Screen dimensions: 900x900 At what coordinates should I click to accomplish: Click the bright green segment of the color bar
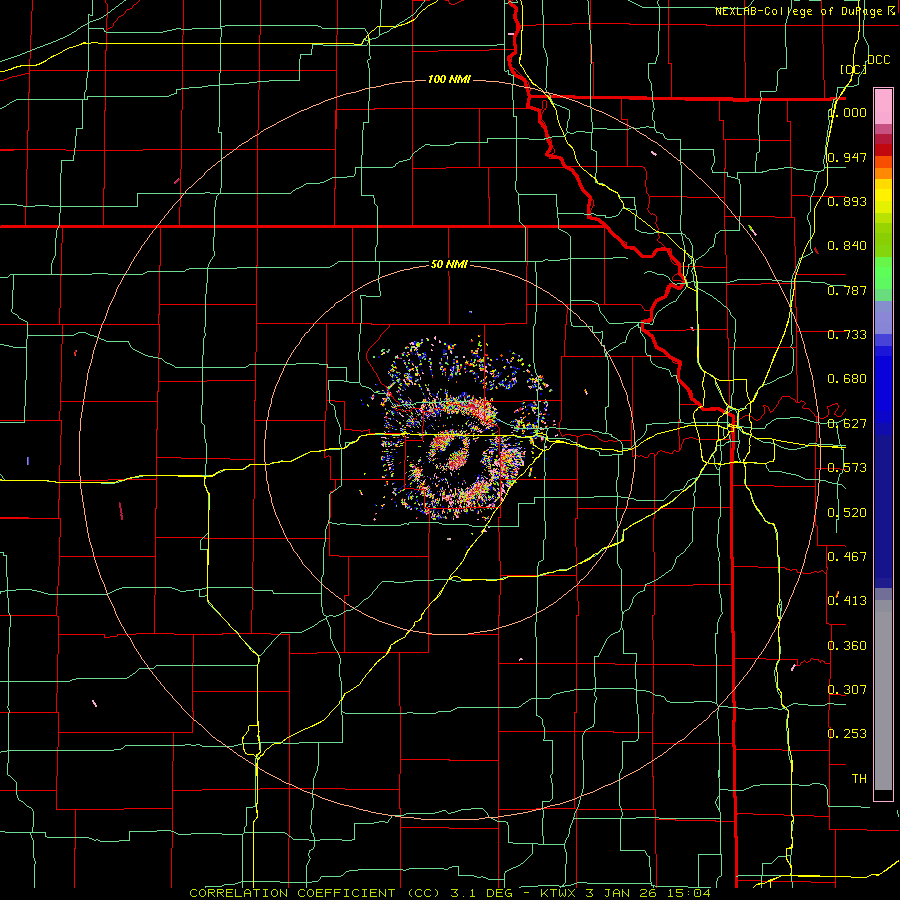pyautogui.click(x=883, y=273)
